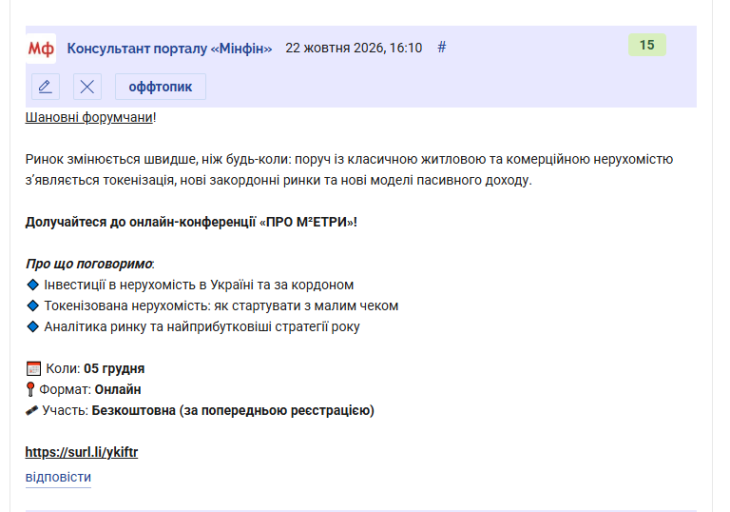Mark post as оффтопик
Viewport: 730px width, 512px height.
click(160, 87)
